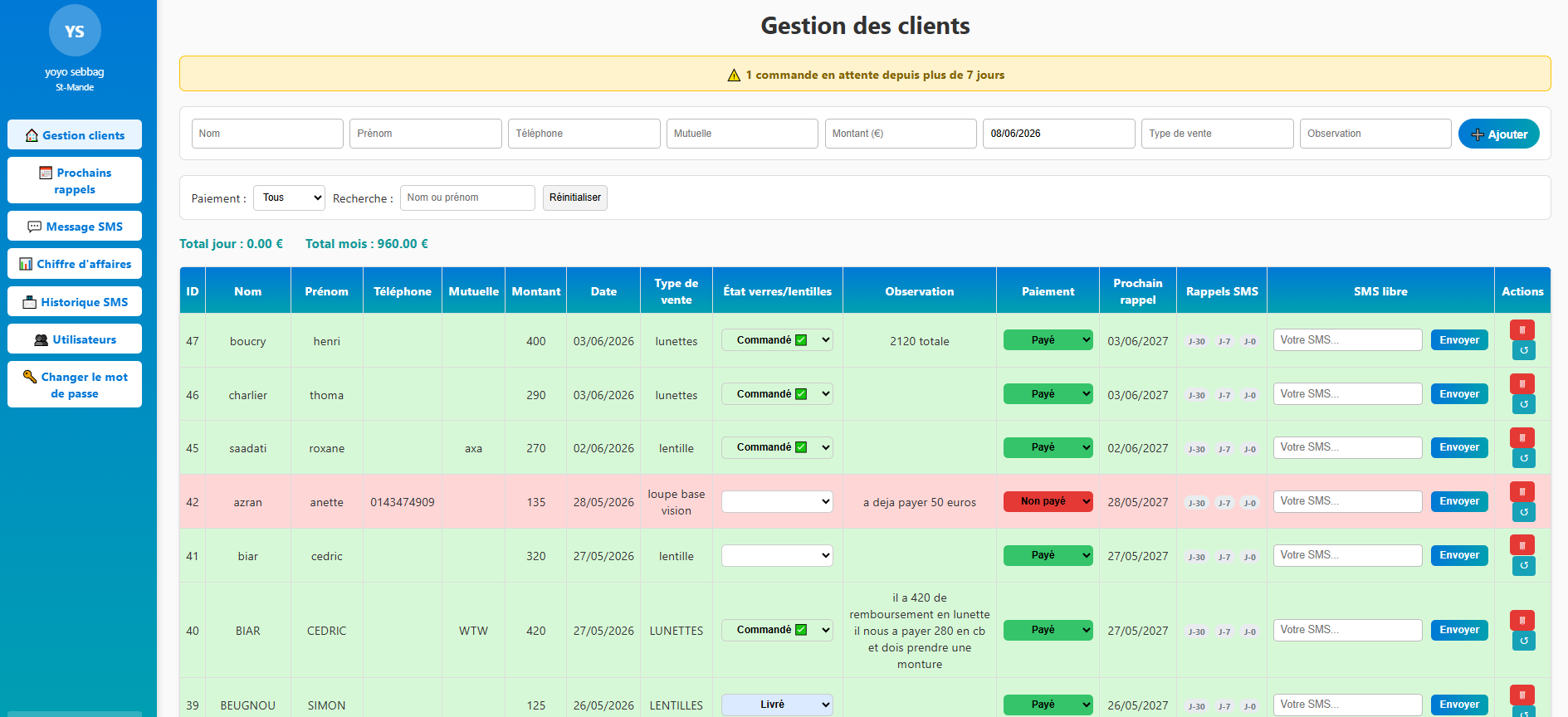Open Changer le mot de passe

click(x=75, y=385)
